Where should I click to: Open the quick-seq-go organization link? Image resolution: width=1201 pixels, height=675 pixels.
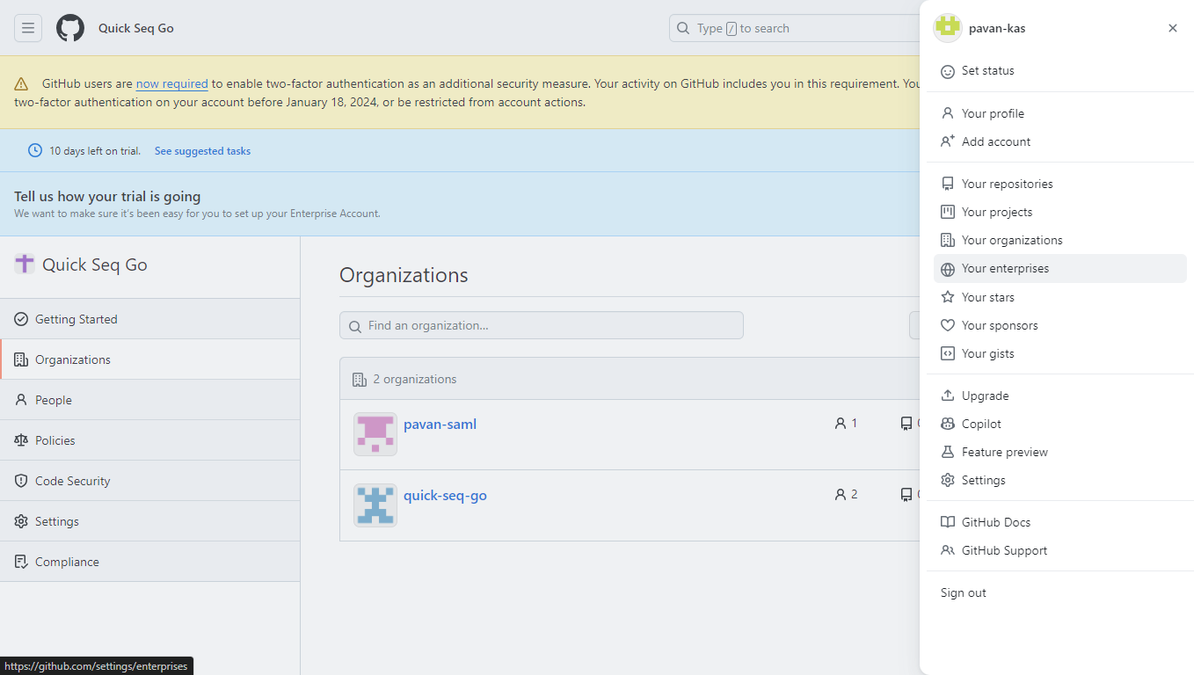[x=445, y=495]
